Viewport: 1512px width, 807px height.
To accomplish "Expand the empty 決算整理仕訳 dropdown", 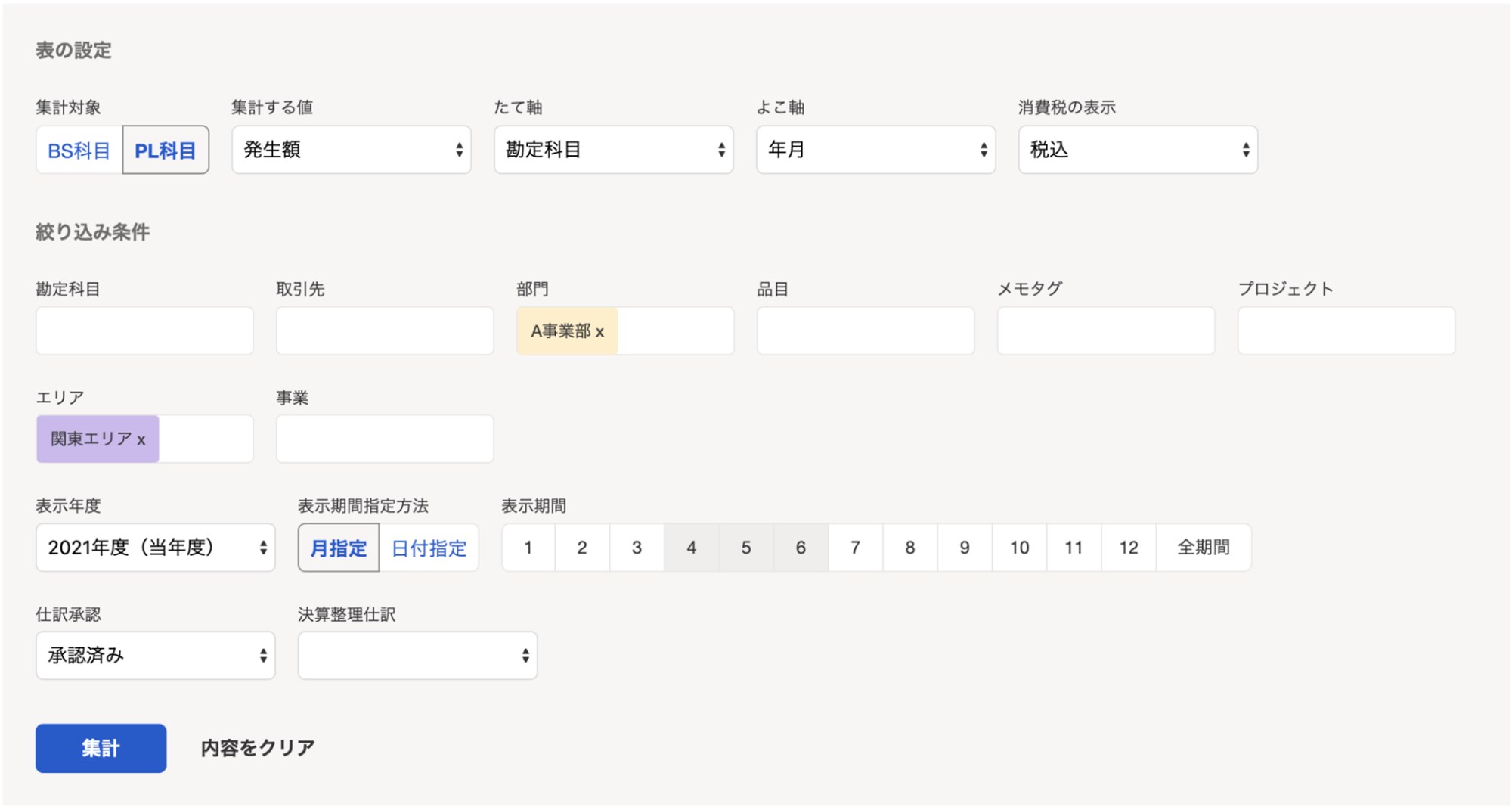I will [x=417, y=656].
